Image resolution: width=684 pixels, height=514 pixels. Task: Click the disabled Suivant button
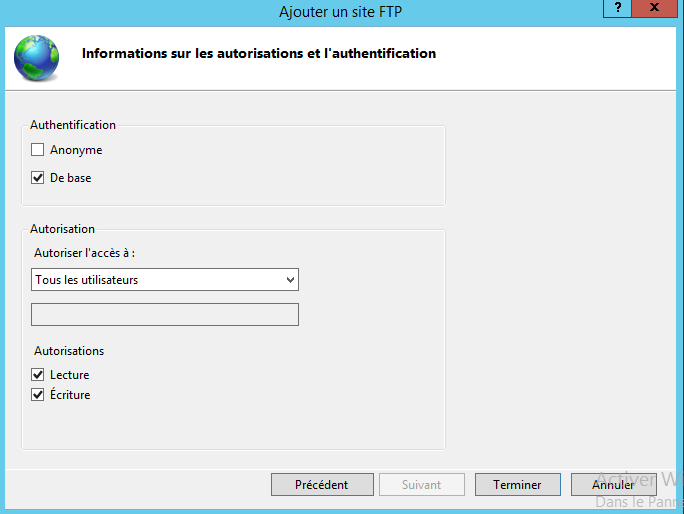point(422,485)
